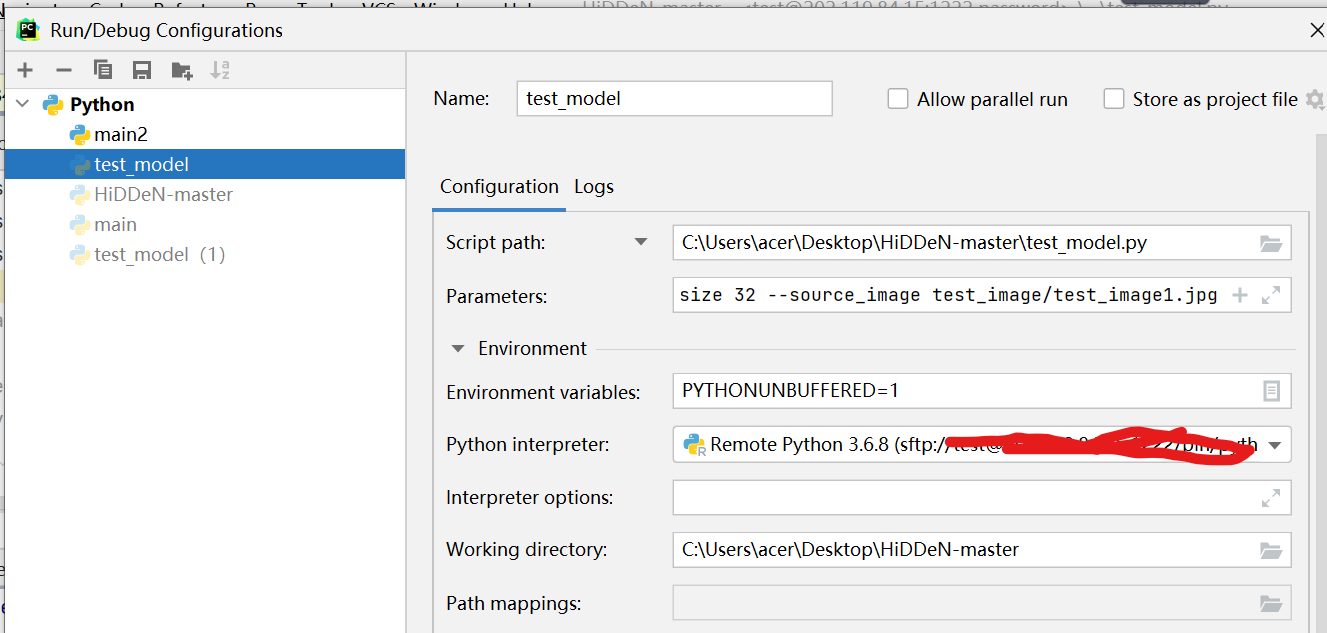Browse working directory folder icon
Image resolution: width=1327 pixels, height=633 pixels.
click(x=1271, y=550)
